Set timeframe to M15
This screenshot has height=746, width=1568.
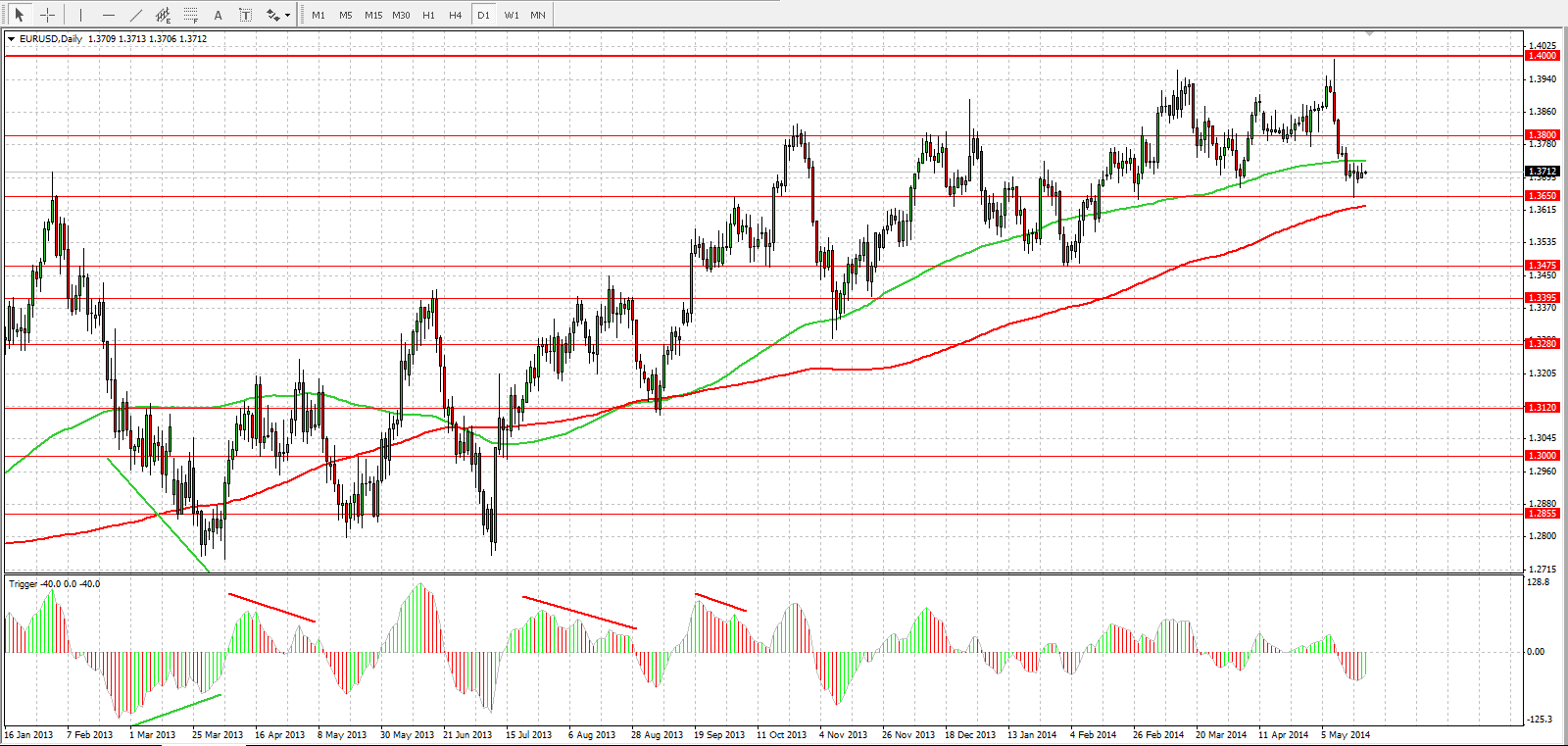(x=373, y=15)
